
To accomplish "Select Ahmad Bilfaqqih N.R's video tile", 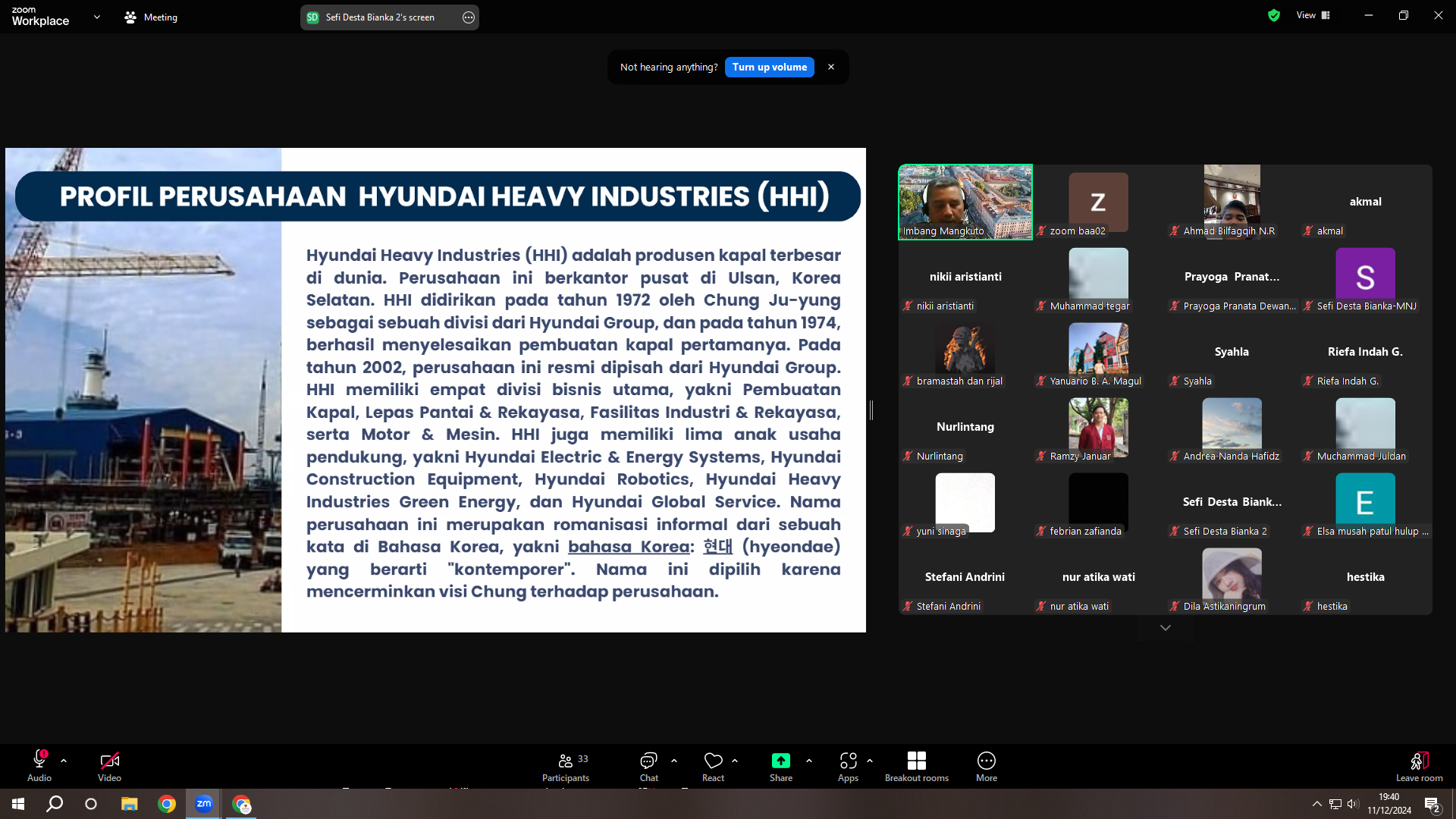I will (1232, 202).
